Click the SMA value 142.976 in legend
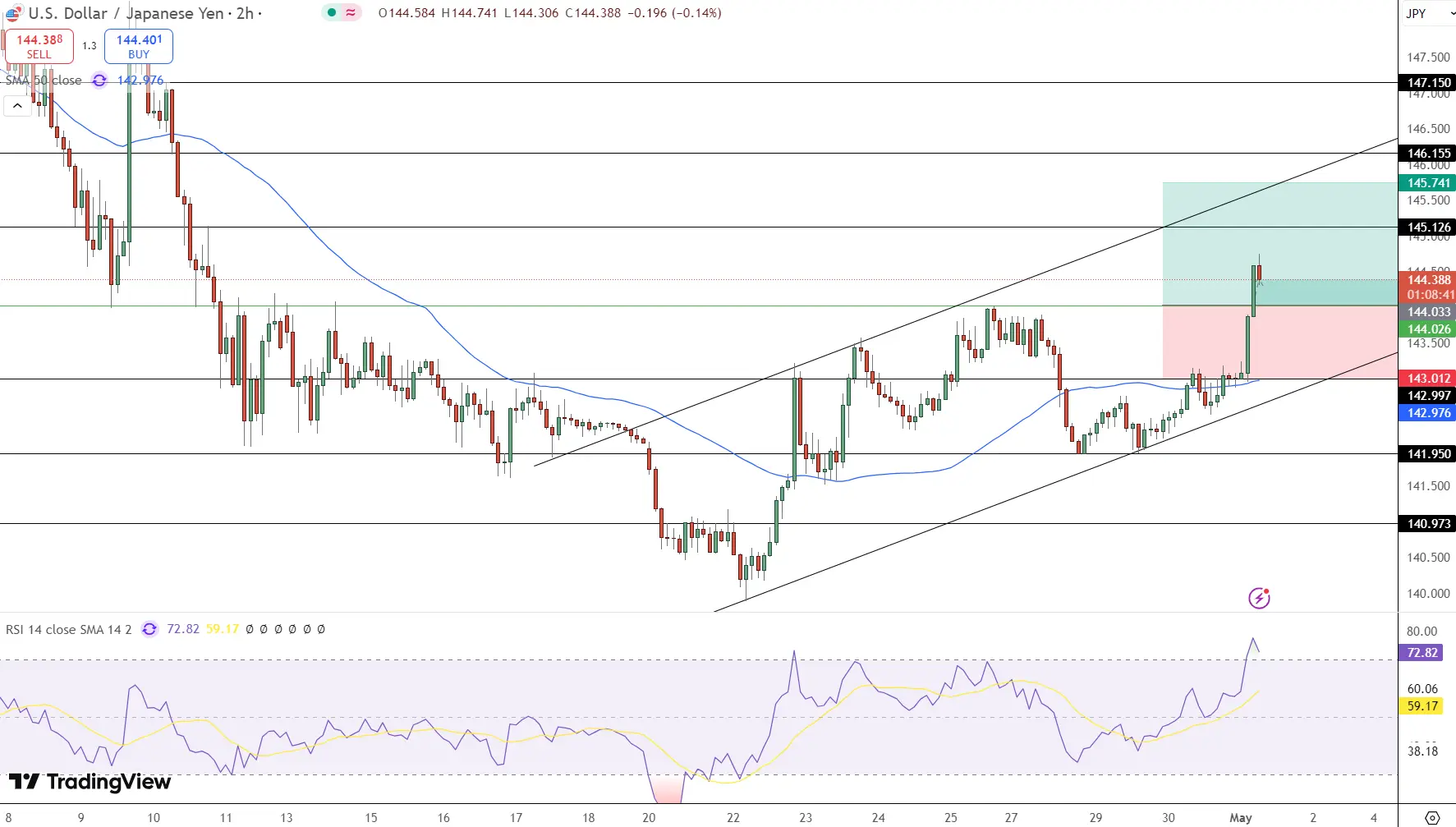The width and height of the screenshot is (1456, 827). pyautogui.click(x=140, y=80)
